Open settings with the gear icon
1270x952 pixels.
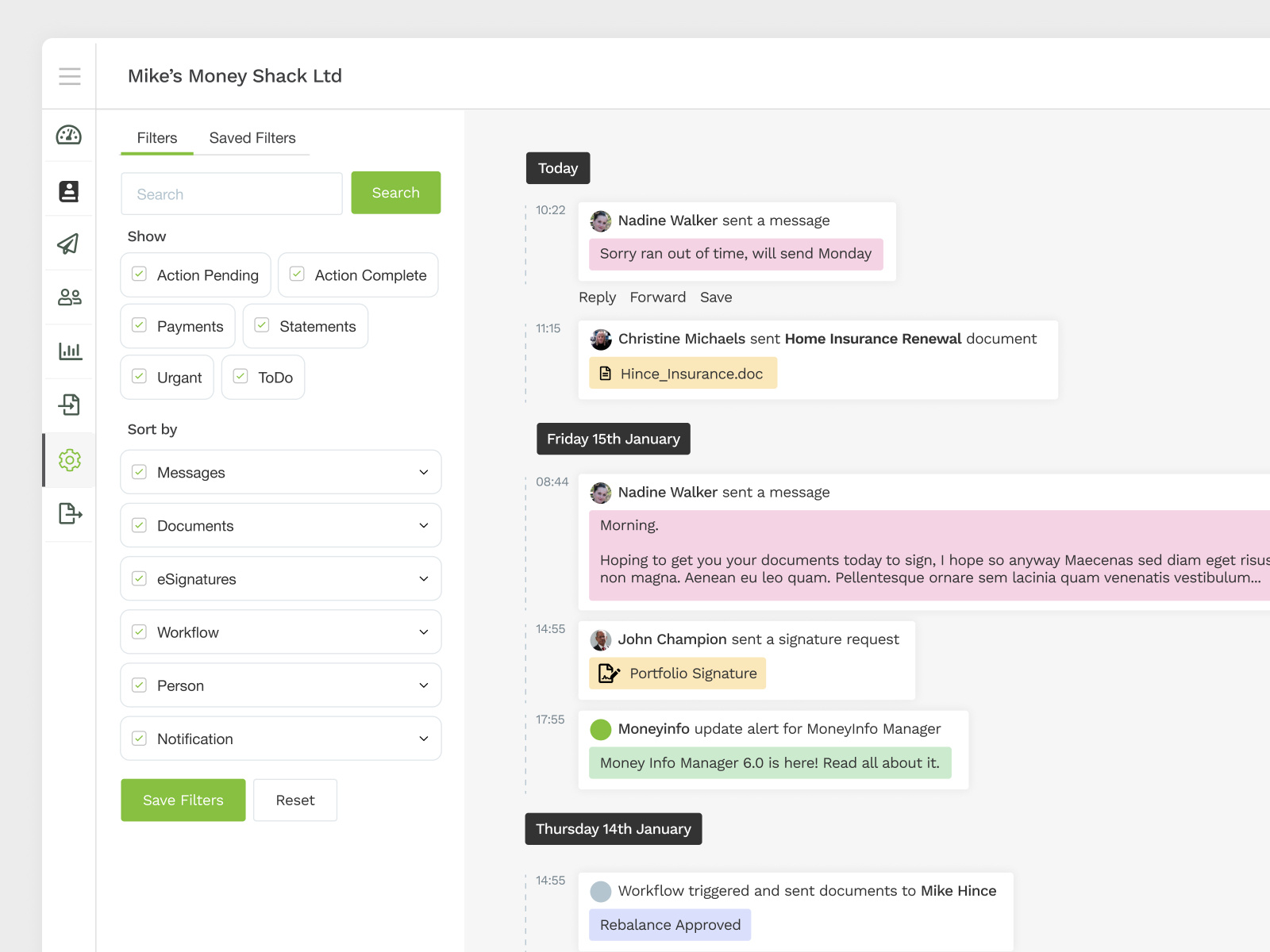[69, 460]
